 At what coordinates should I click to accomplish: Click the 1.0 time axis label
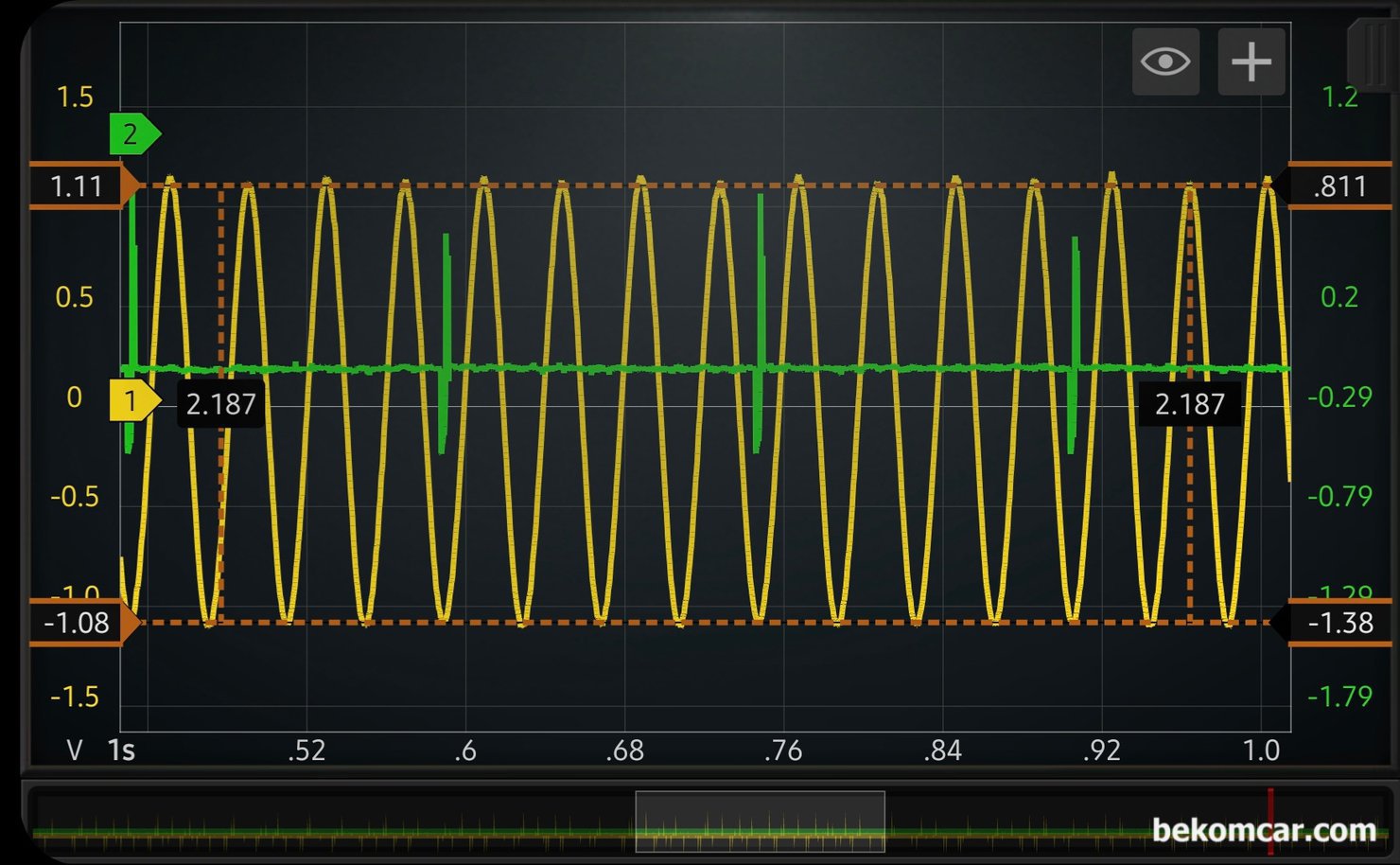tap(1261, 750)
